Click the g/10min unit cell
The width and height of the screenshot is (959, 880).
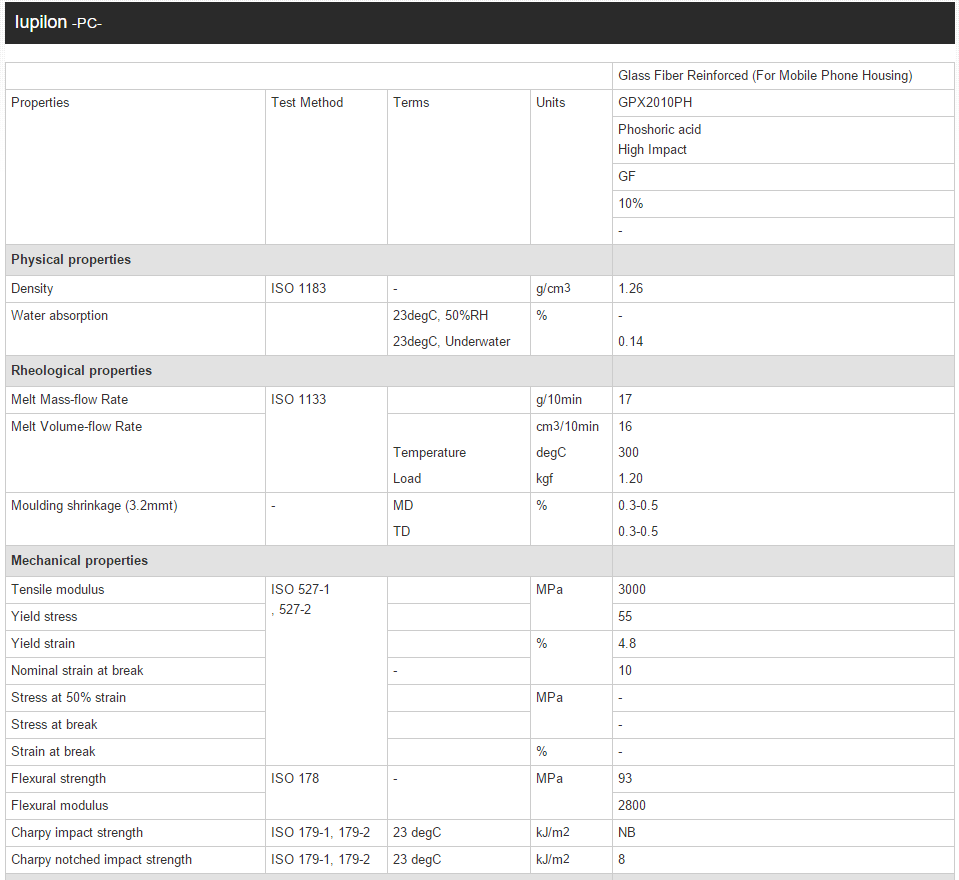pos(571,400)
